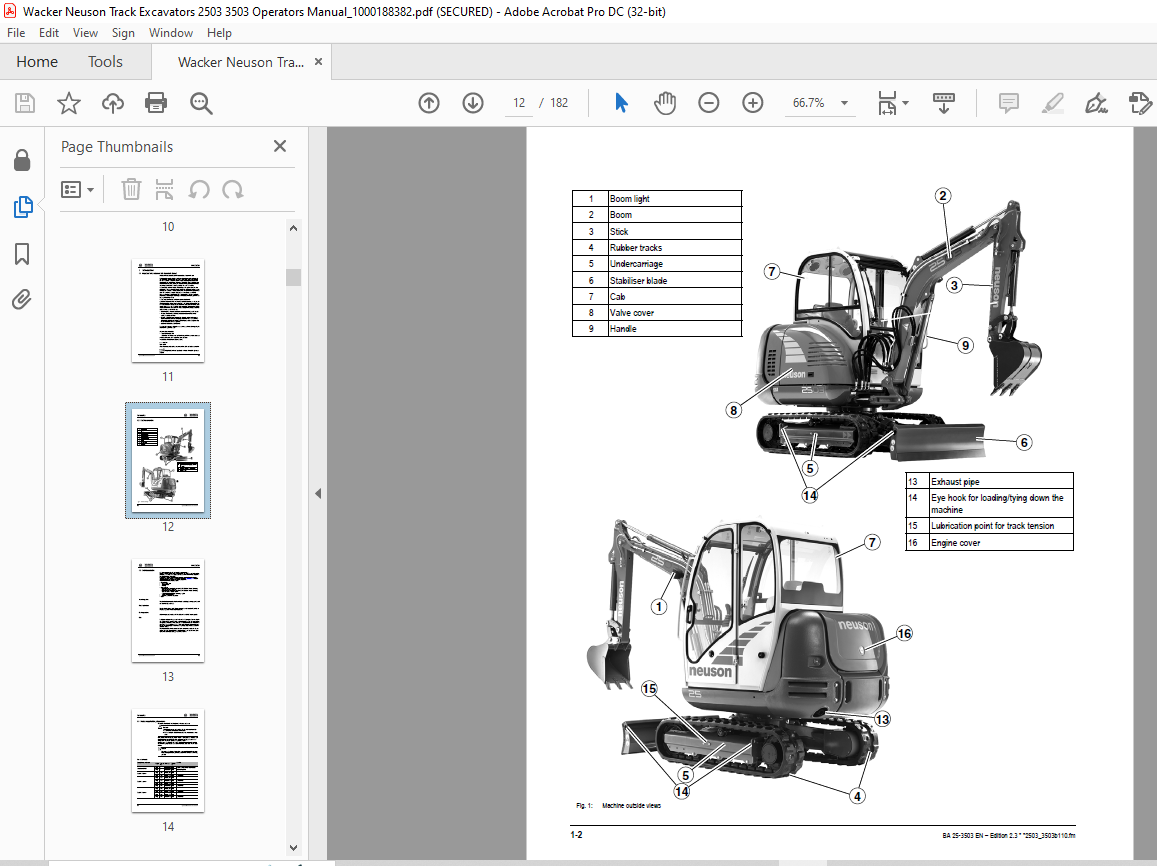Click the thumbnail panel scrollbar handle
The width and height of the screenshot is (1157, 866).
pyautogui.click(x=294, y=277)
